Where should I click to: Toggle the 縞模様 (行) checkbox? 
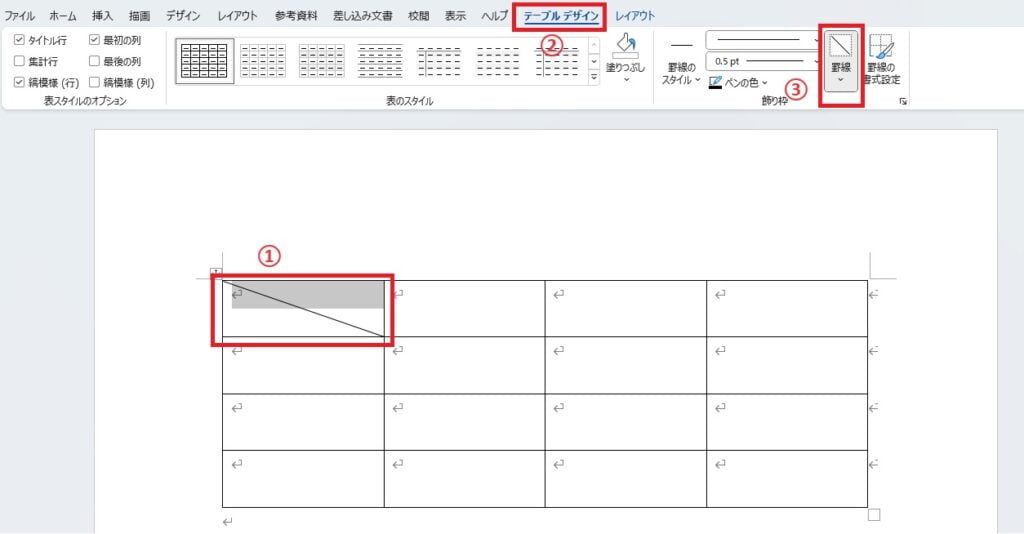[19, 82]
